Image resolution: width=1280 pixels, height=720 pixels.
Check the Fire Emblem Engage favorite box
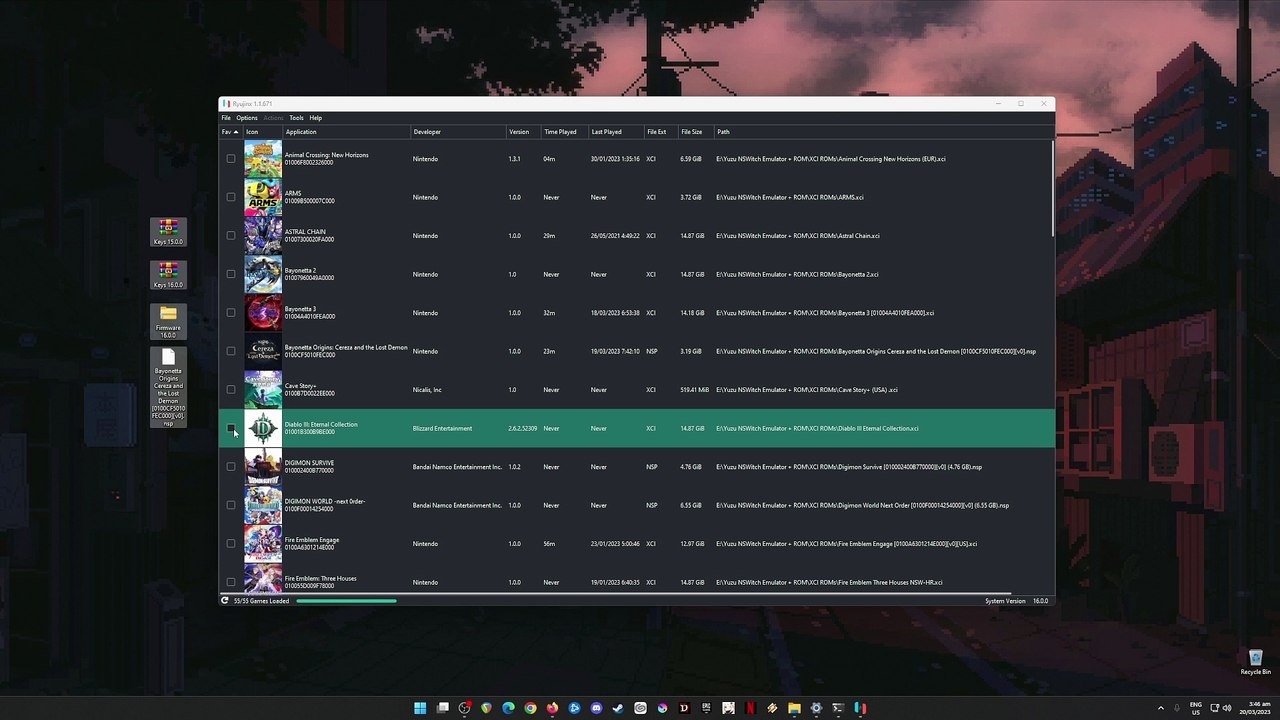pyautogui.click(x=231, y=544)
